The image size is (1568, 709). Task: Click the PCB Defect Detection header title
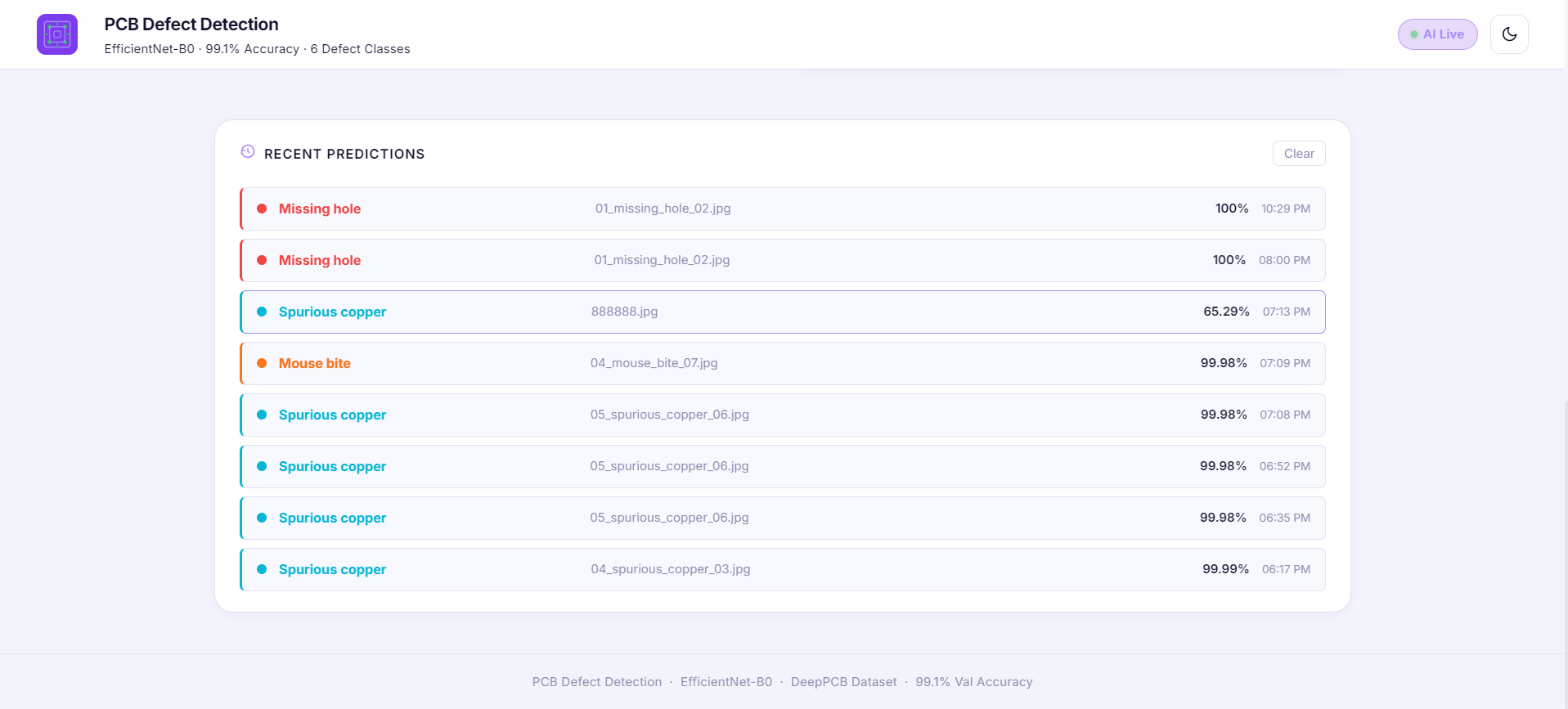pos(191,25)
